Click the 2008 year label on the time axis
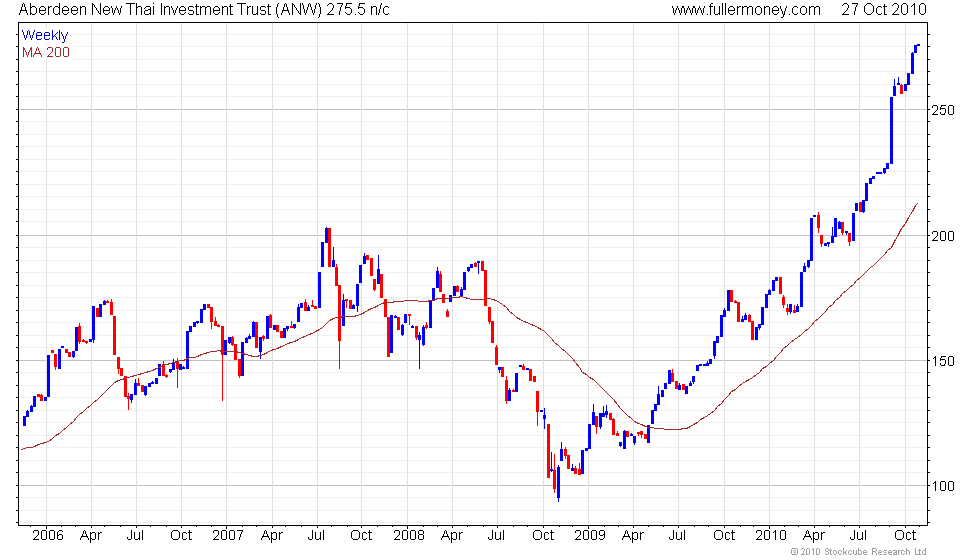This screenshot has width=980, height=560. click(x=409, y=535)
